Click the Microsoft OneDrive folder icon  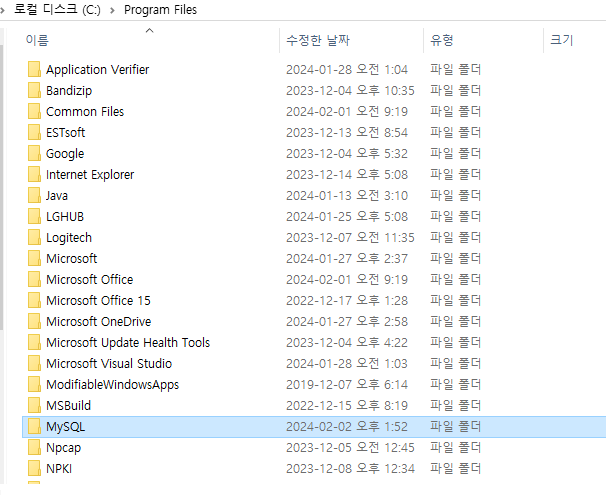pos(34,321)
